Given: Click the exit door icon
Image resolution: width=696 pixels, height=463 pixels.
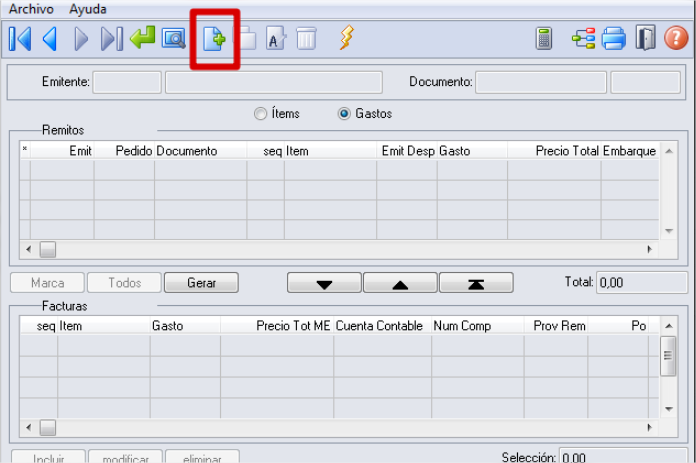Looking at the screenshot, I should point(645,38).
